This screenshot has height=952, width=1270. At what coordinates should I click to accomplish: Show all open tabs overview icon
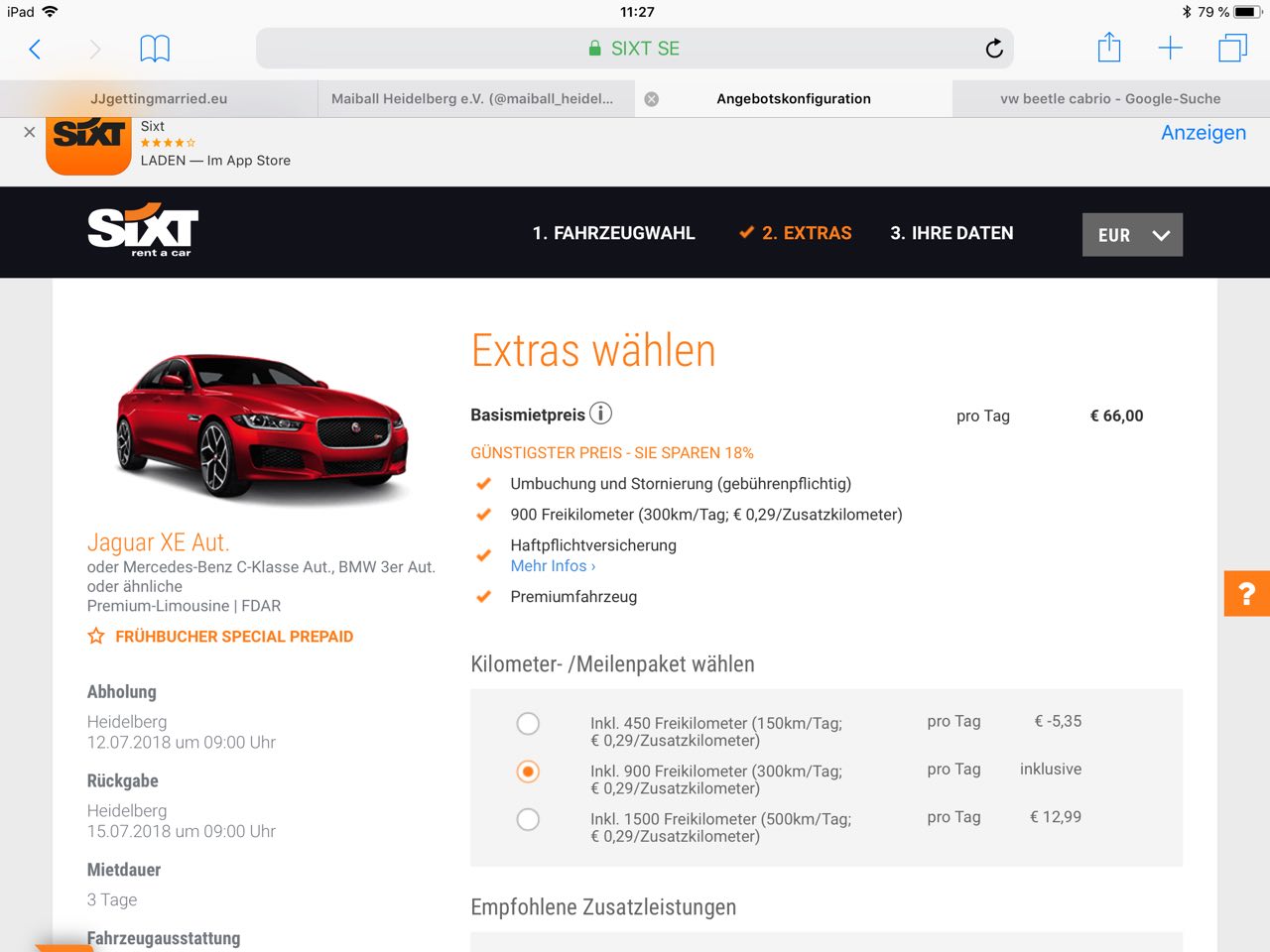point(1232,49)
